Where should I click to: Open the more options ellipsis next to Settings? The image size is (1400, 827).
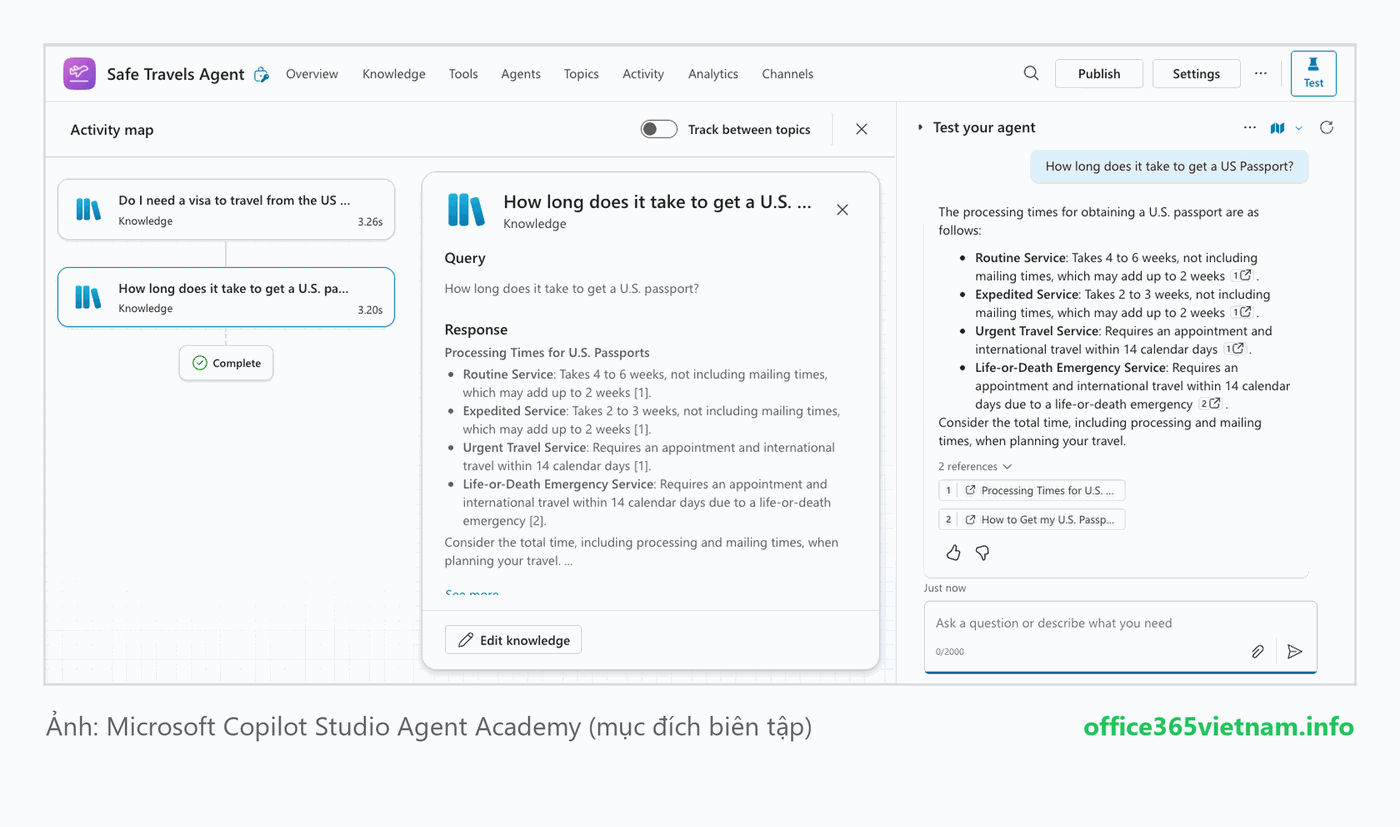pyautogui.click(x=1260, y=73)
